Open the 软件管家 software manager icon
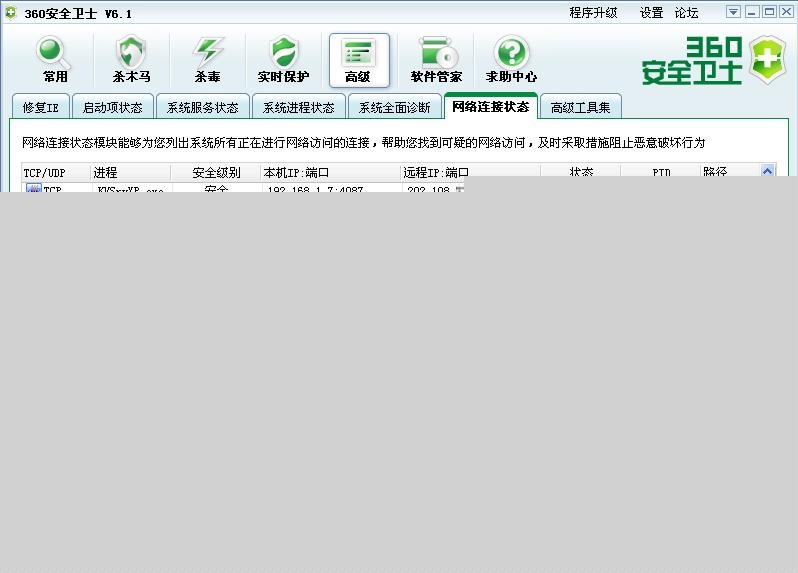Image resolution: width=798 pixels, height=573 pixels. [x=436, y=60]
